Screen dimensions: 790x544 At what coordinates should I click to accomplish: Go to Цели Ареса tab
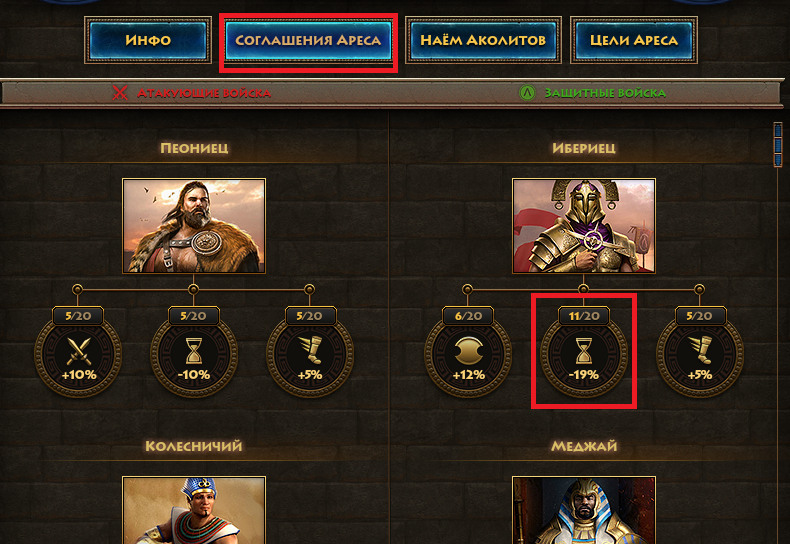pos(634,40)
